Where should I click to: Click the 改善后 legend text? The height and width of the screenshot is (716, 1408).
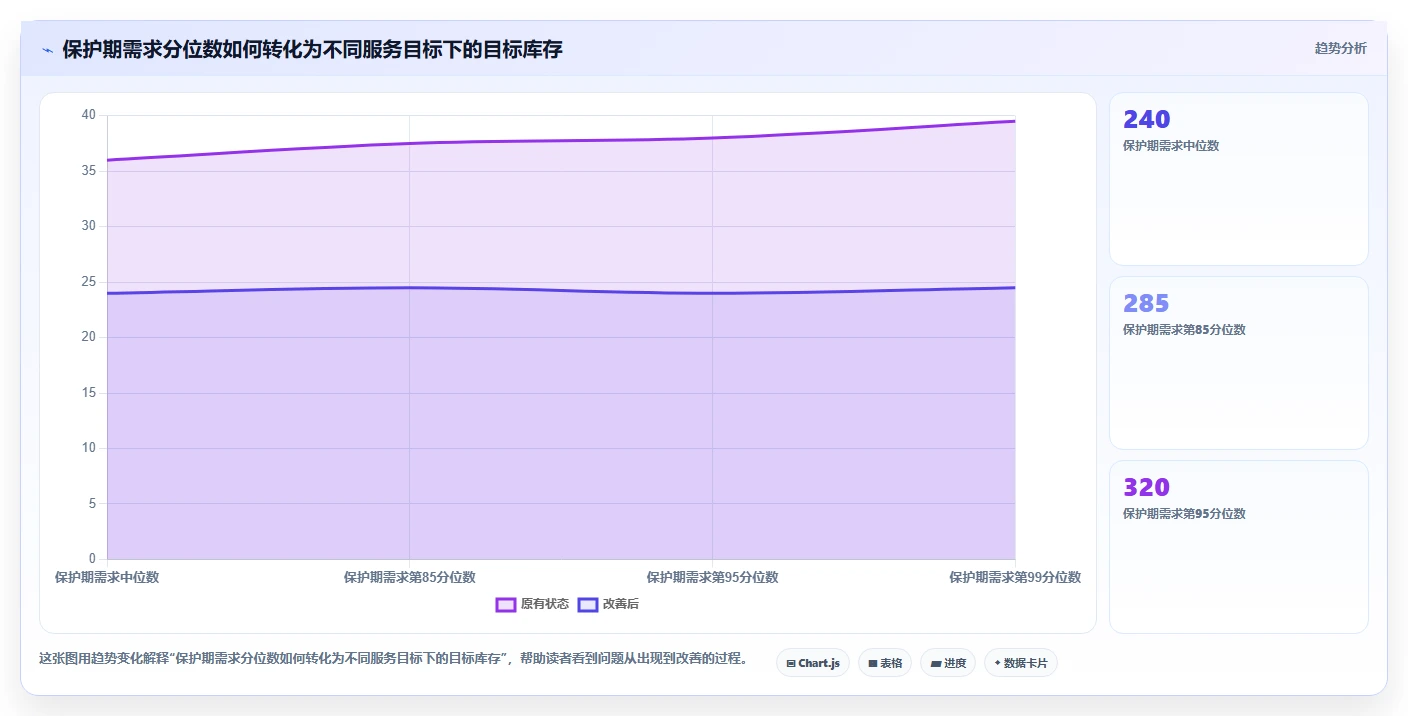coord(621,605)
